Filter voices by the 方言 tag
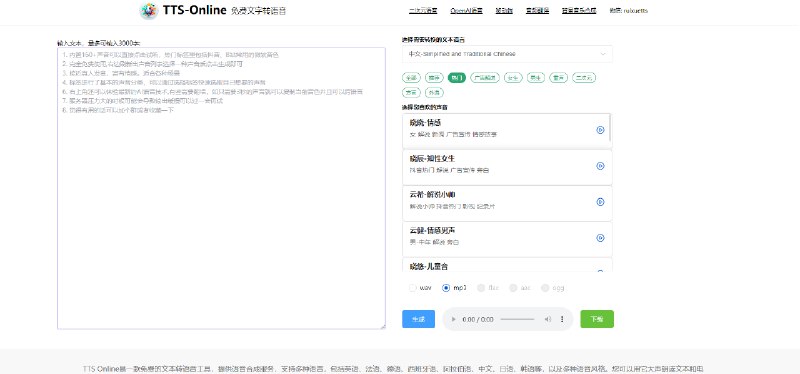This screenshot has height=374, width=800. pyautogui.click(x=411, y=93)
